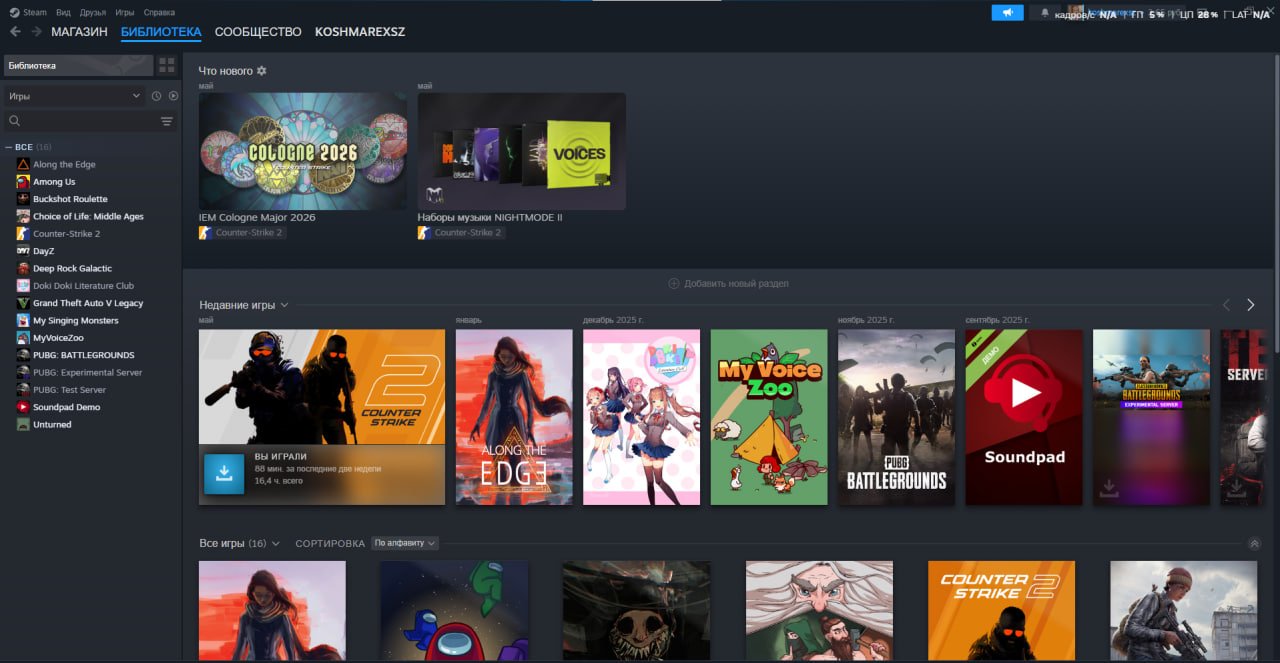Click the Grand Theft Auto V icon

pyautogui.click(x=23, y=303)
